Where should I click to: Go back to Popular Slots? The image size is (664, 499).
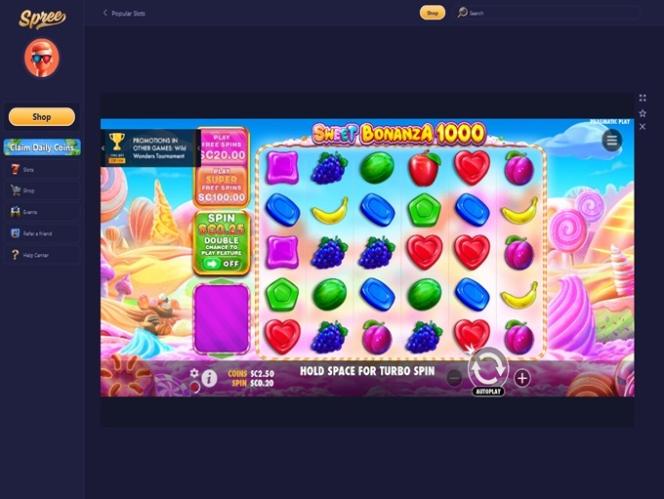click(x=124, y=13)
